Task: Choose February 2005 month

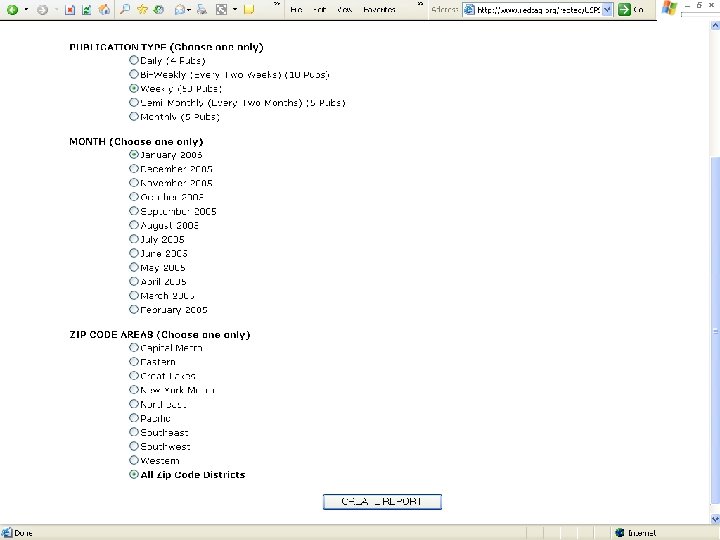Action: (134, 309)
